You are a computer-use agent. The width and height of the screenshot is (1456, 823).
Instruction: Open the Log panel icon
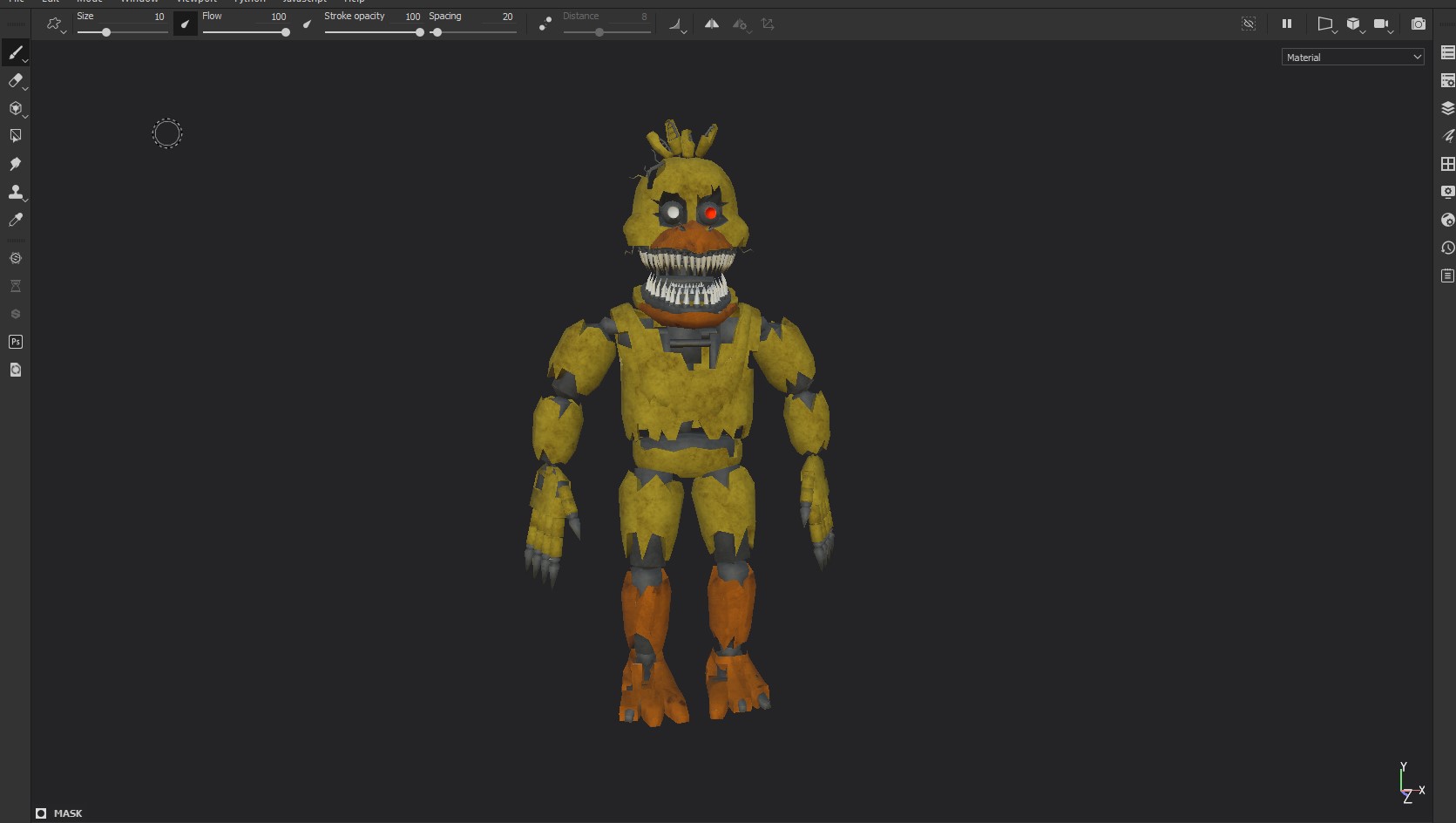pyautogui.click(x=1447, y=275)
